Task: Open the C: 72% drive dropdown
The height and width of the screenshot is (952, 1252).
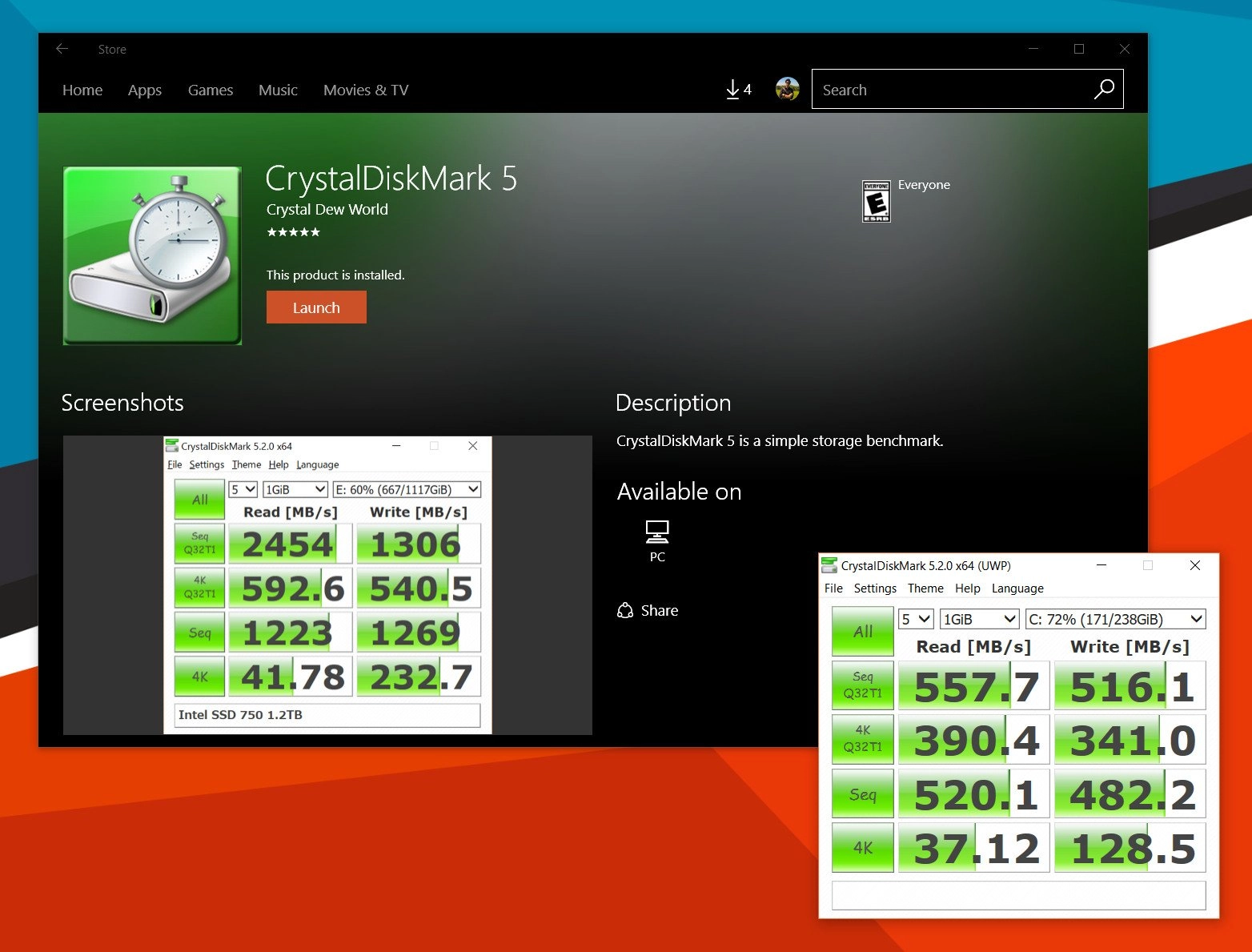Action: coord(1115,619)
